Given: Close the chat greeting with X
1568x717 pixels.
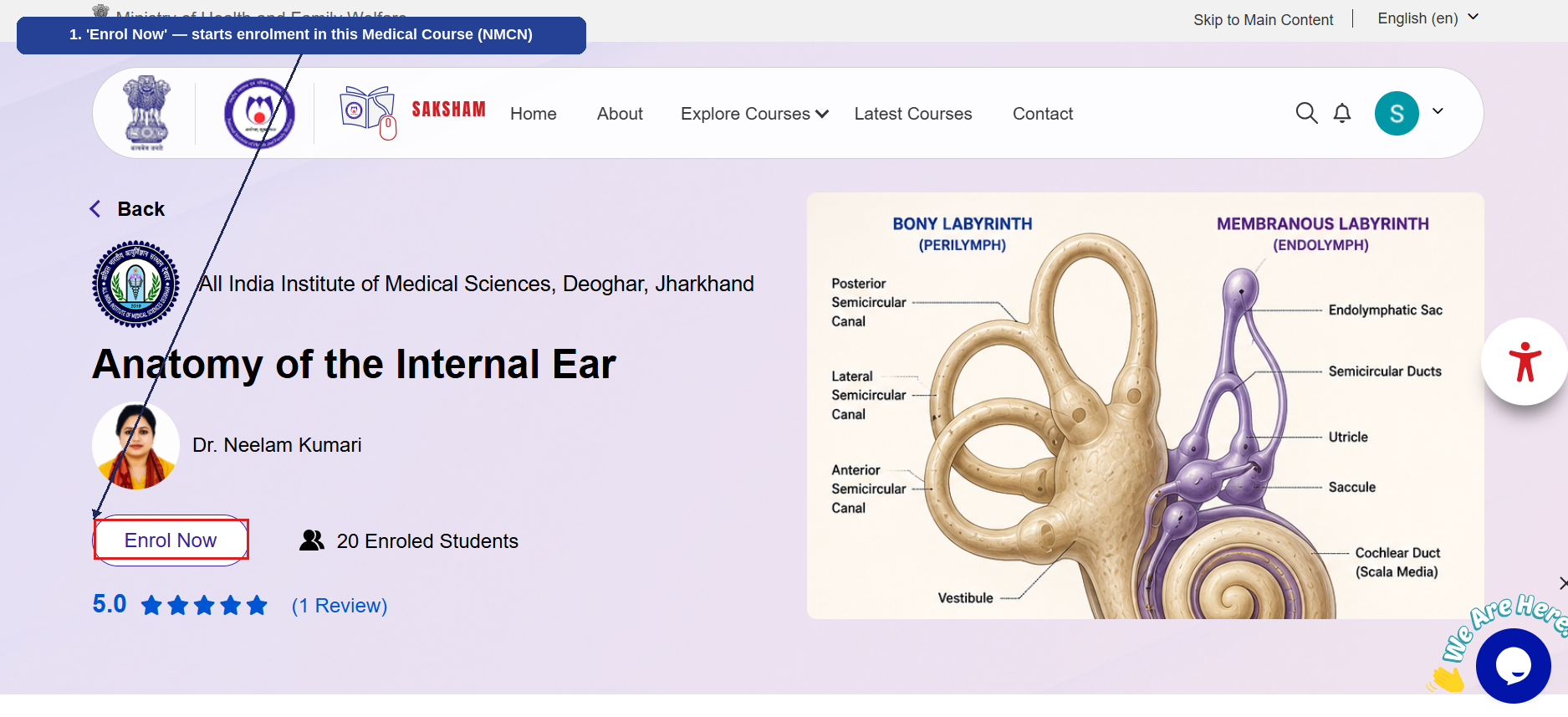Looking at the screenshot, I should coord(1562,583).
